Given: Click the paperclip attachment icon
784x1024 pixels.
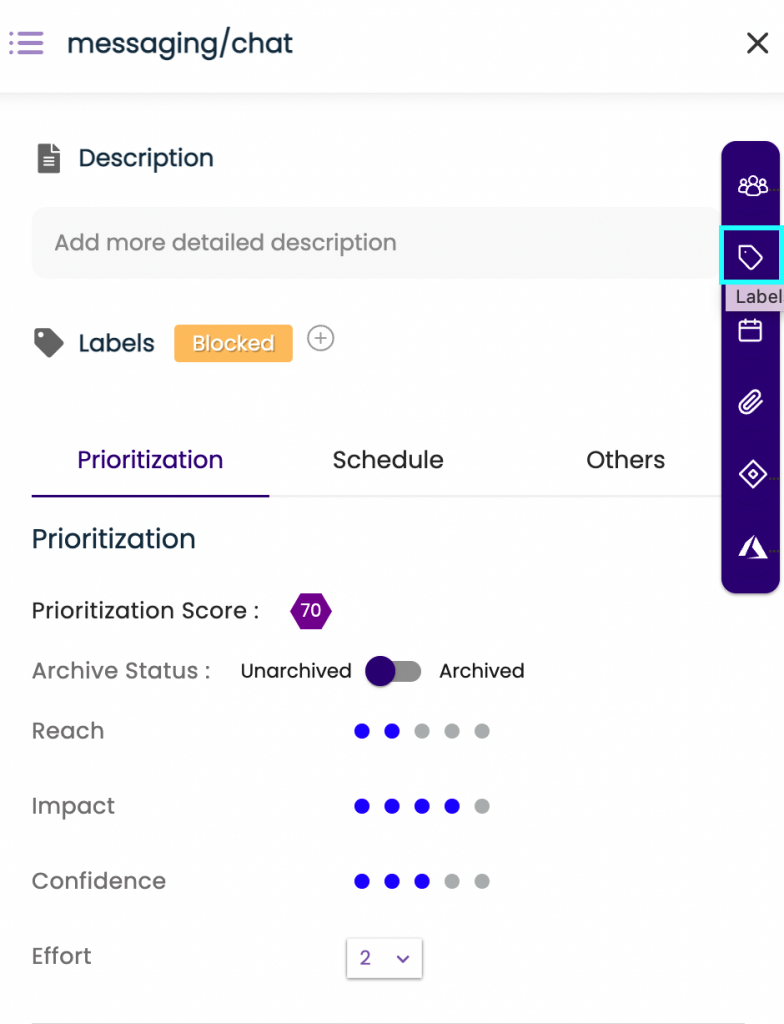Looking at the screenshot, I should point(751,402).
